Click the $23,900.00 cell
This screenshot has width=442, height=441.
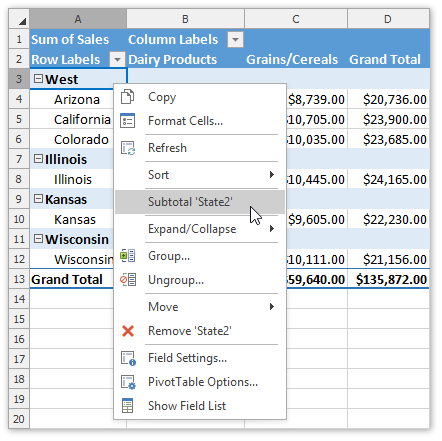point(388,119)
